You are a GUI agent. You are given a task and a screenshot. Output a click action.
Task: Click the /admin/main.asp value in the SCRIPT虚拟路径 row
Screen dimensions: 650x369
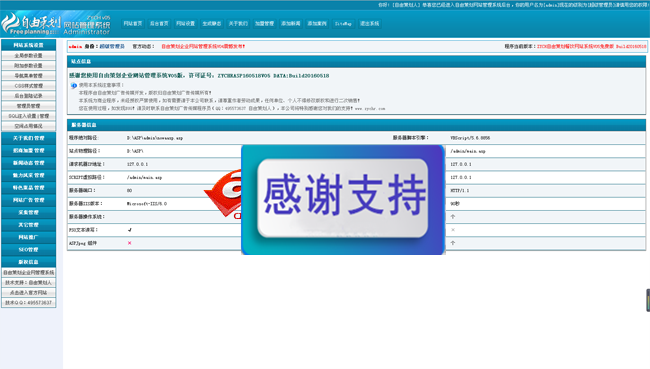coord(144,177)
